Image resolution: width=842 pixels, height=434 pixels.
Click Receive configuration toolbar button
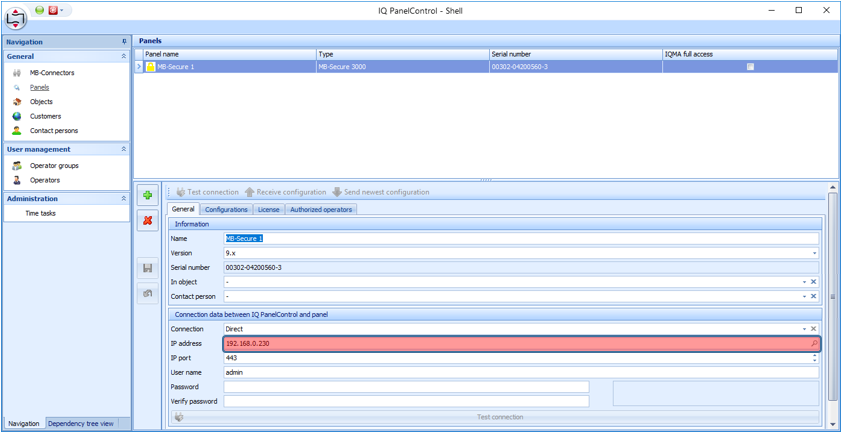pyautogui.click(x=285, y=192)
